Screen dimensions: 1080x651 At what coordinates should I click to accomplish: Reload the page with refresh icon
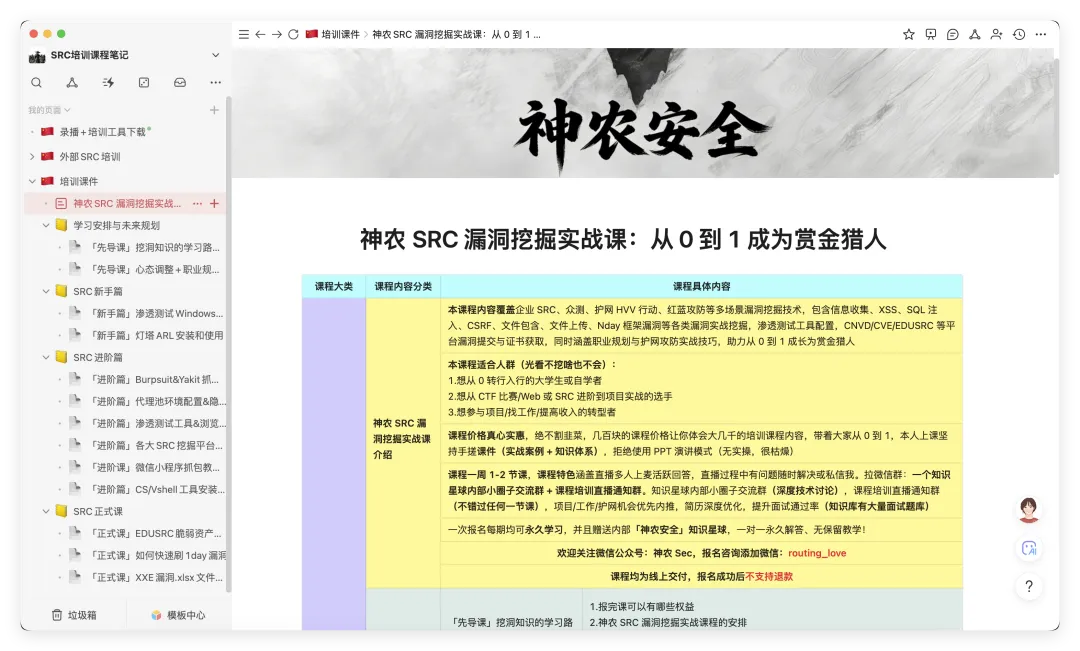[293, 34]
